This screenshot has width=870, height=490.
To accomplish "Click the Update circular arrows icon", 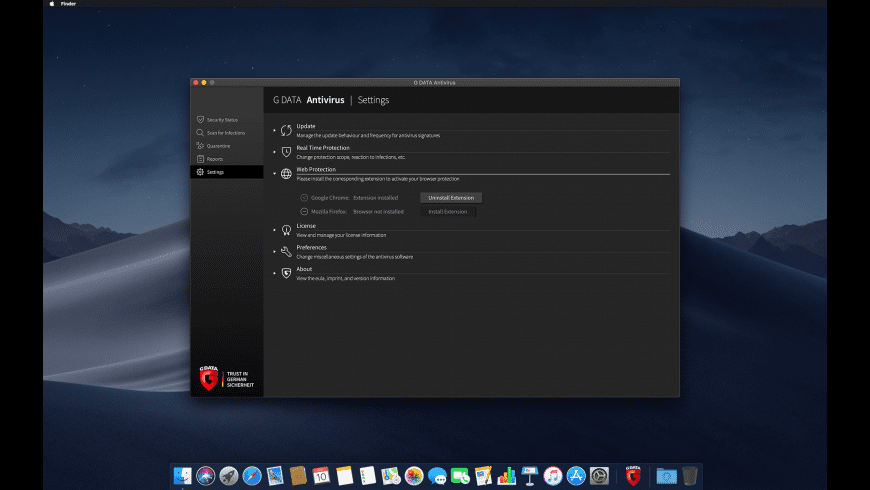I will [x=286, y=130].
